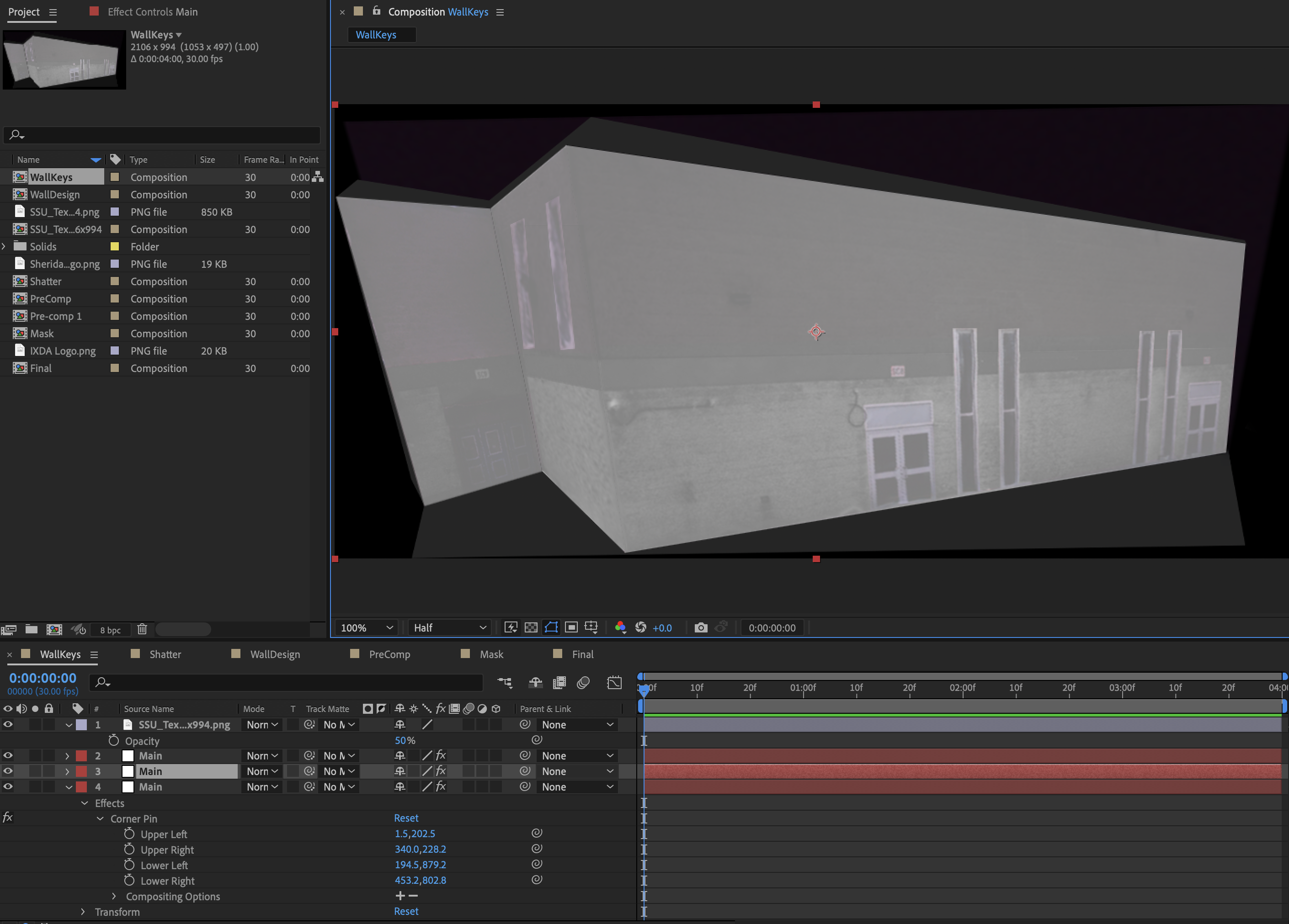Open the Comp mini-flowchart
Screen dimensions: 1289x924
(505, 682)
